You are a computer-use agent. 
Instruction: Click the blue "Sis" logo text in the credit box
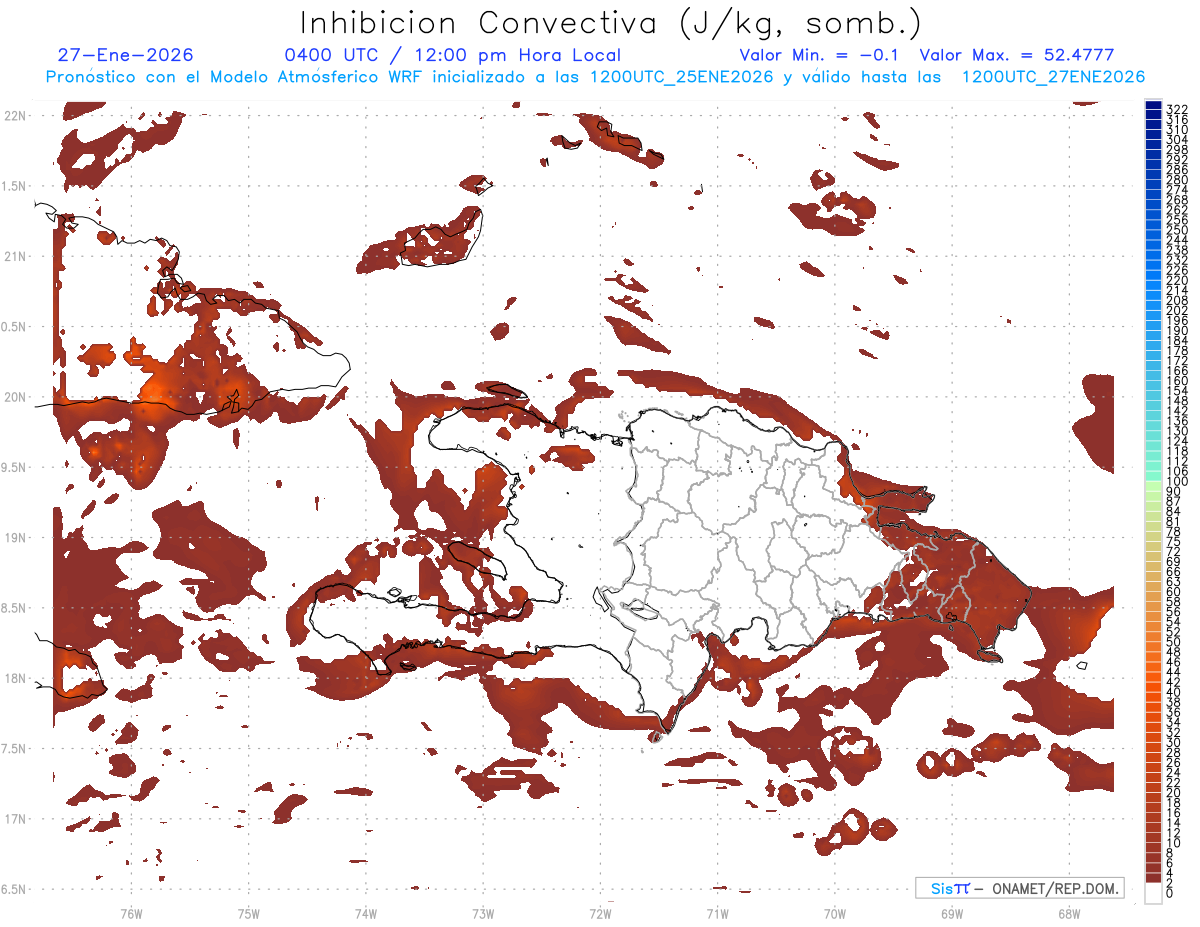[942, 888]
